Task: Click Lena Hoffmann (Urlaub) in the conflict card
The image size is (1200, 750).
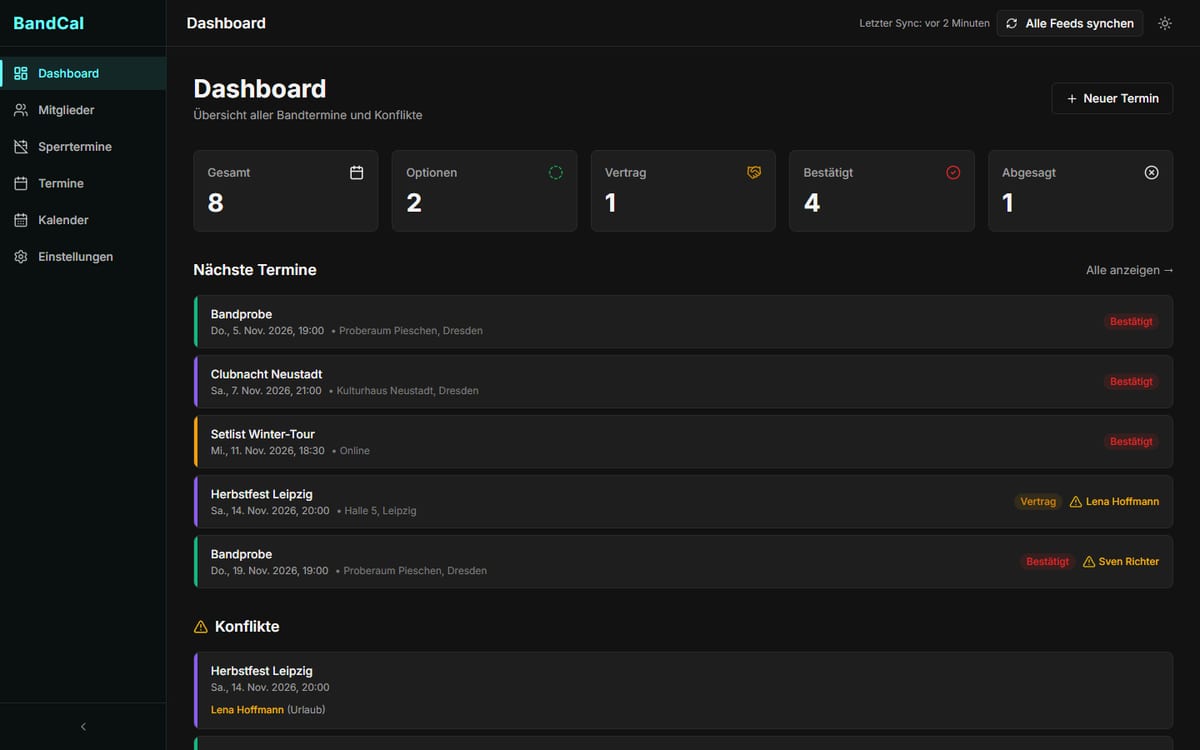Action: coord(268,710)
